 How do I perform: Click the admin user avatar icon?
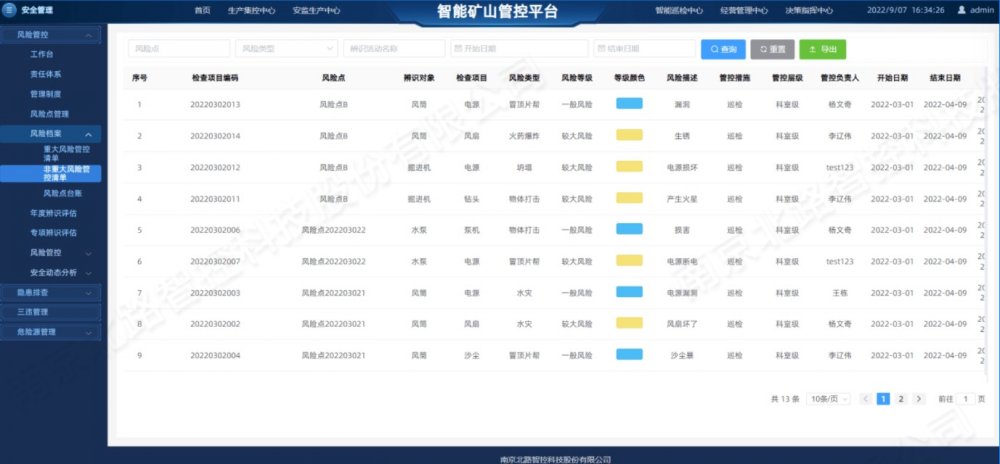pos(962,10)
